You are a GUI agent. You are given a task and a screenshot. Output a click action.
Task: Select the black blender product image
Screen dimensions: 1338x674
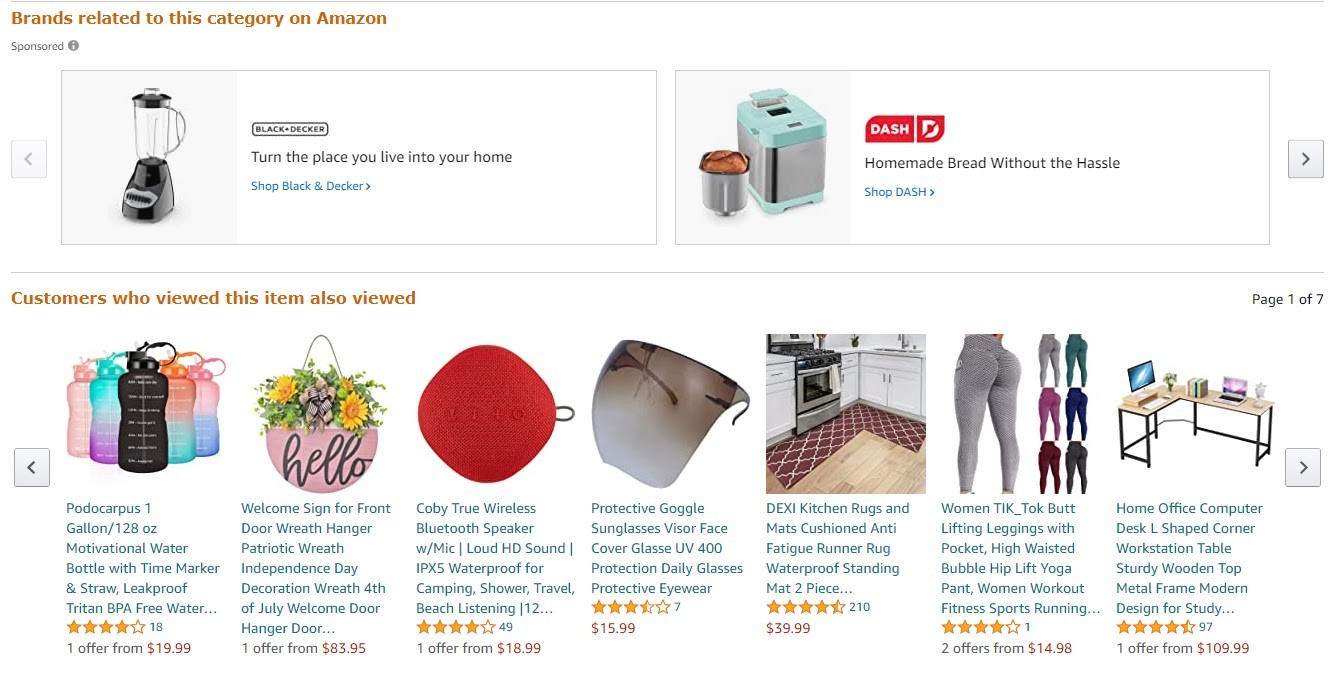150,157
